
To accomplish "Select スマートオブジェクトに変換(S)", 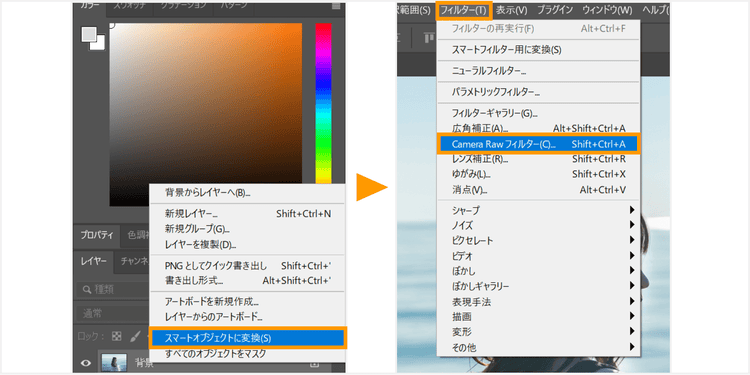I will [247, 338].
